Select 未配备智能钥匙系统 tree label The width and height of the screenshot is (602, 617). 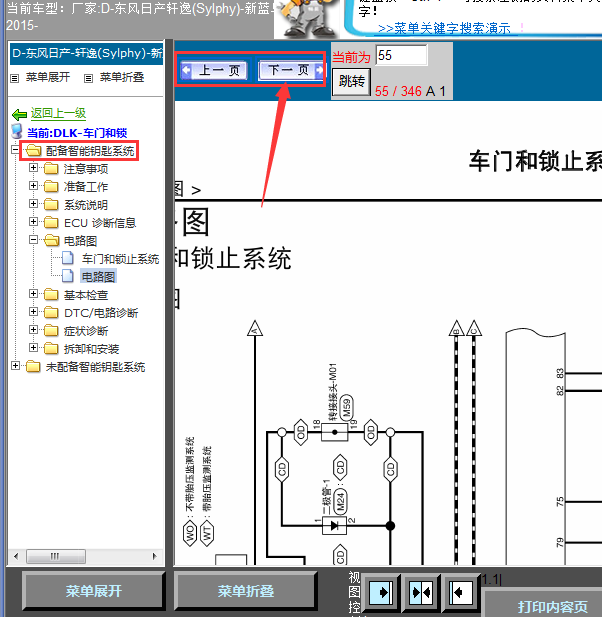coord(95,367)
